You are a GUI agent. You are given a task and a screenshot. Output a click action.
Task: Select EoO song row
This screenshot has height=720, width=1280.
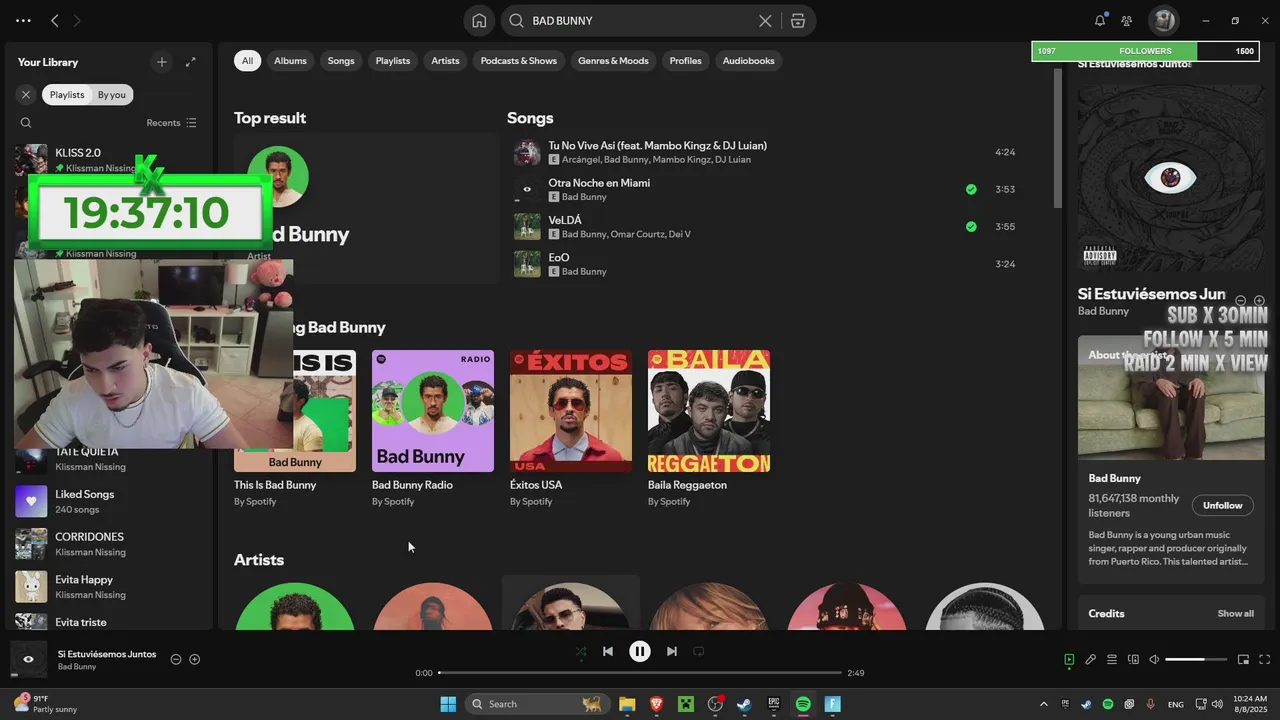point(765,264)
